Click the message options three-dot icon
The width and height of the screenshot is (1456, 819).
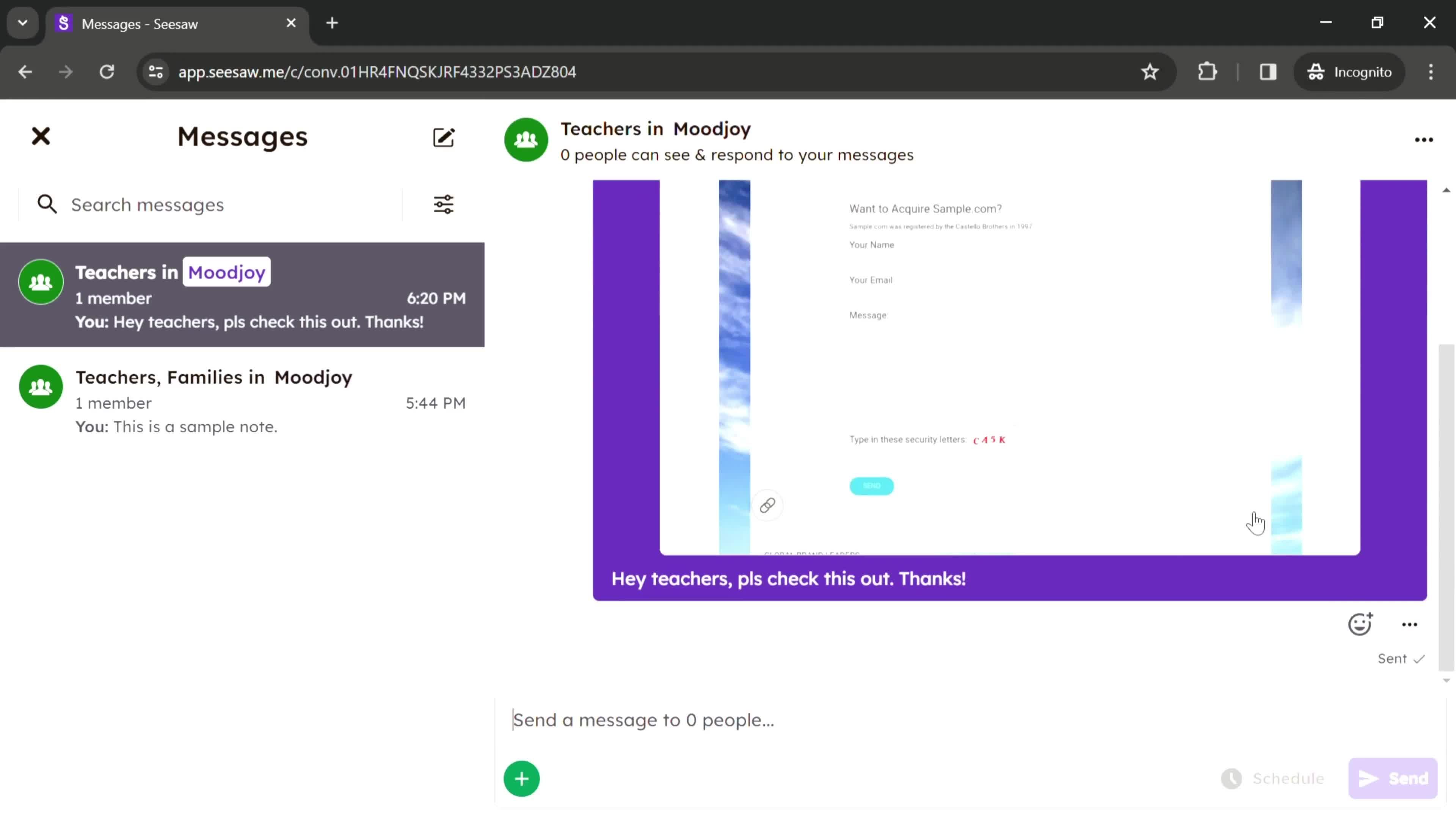(1409, 624)
